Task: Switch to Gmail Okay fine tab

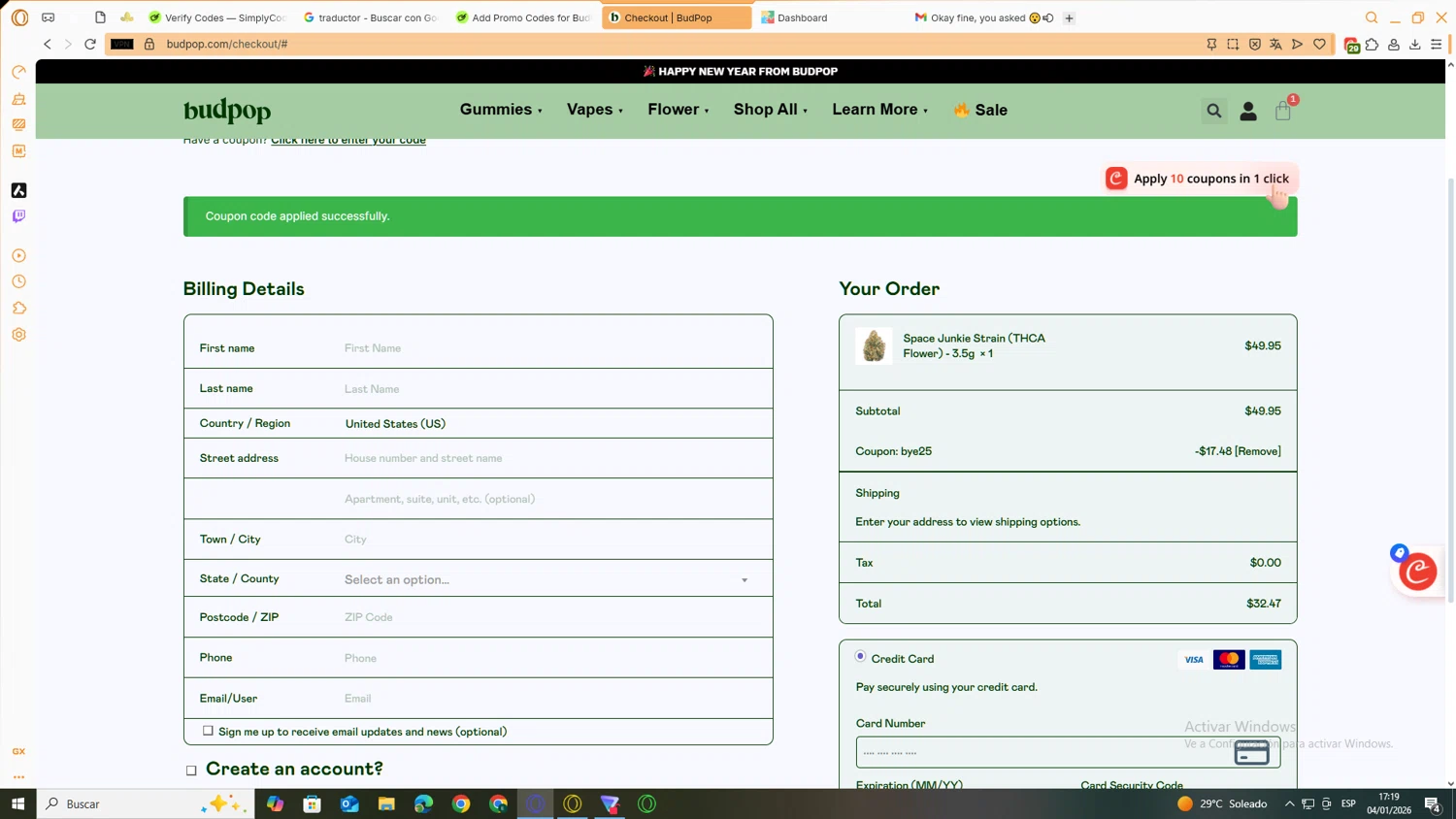Action: pos(982,17)
